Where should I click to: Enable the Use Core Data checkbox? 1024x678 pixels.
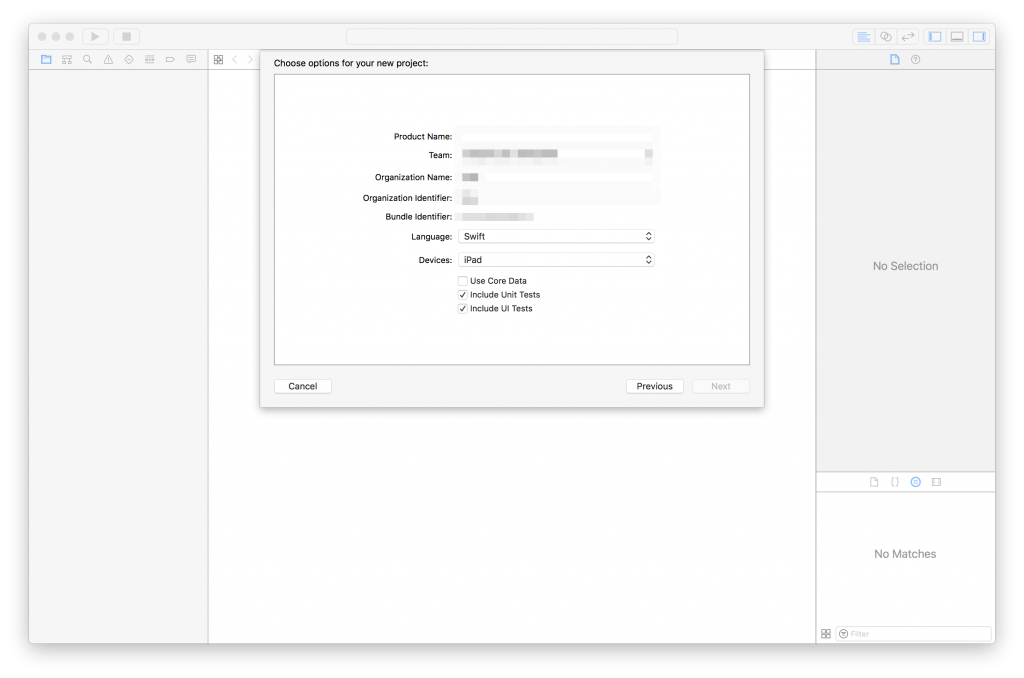click(463, 281)
